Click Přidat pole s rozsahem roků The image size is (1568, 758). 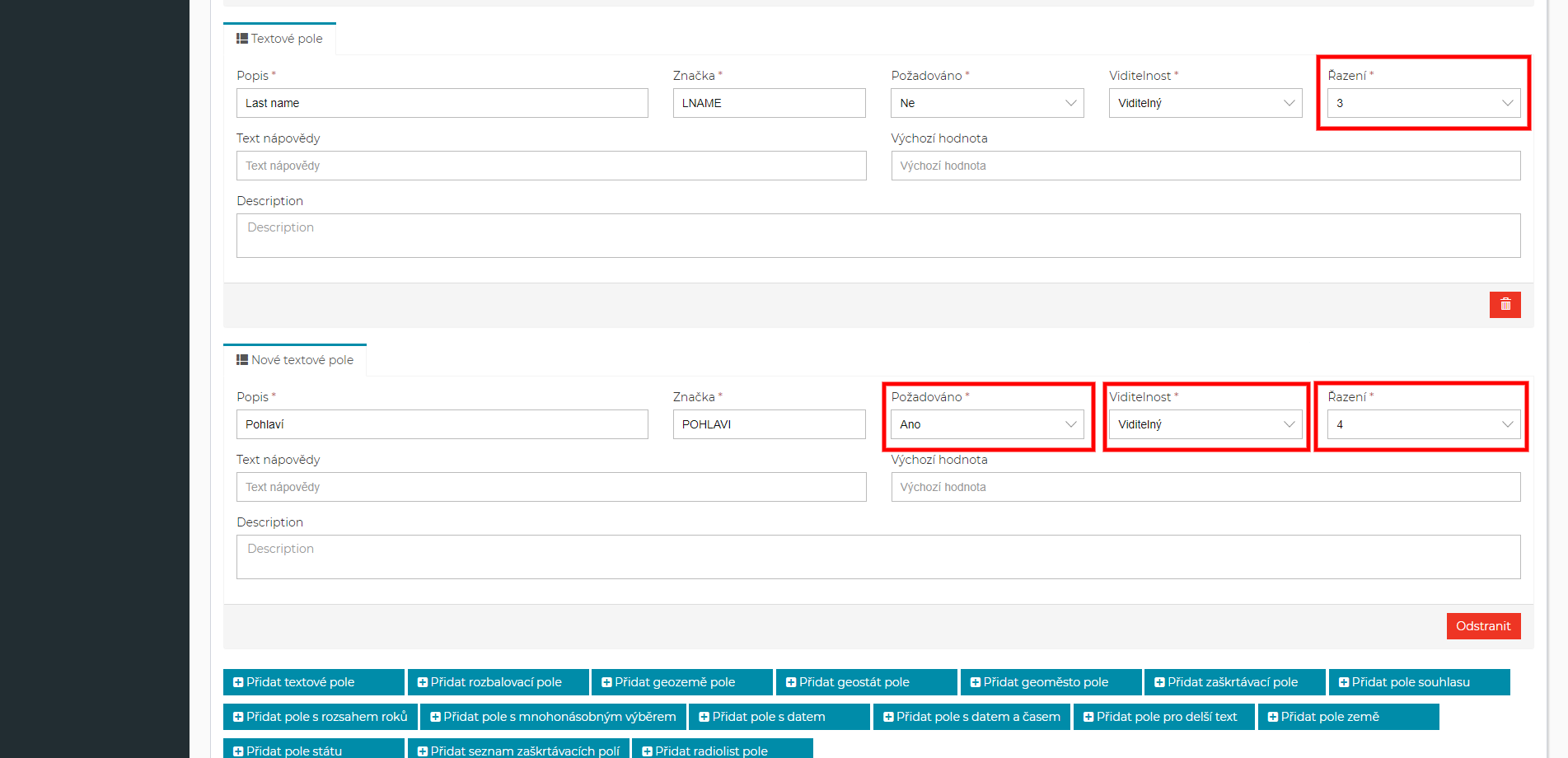point(321,717)
